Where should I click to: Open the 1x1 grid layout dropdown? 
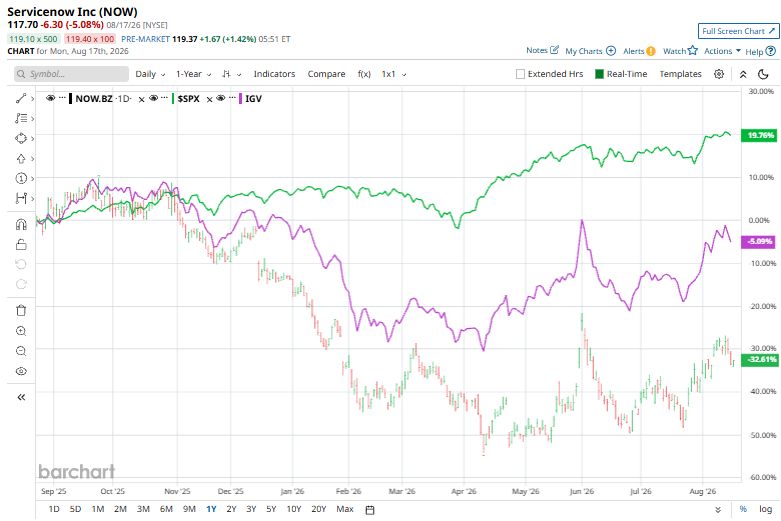point(394,74)
